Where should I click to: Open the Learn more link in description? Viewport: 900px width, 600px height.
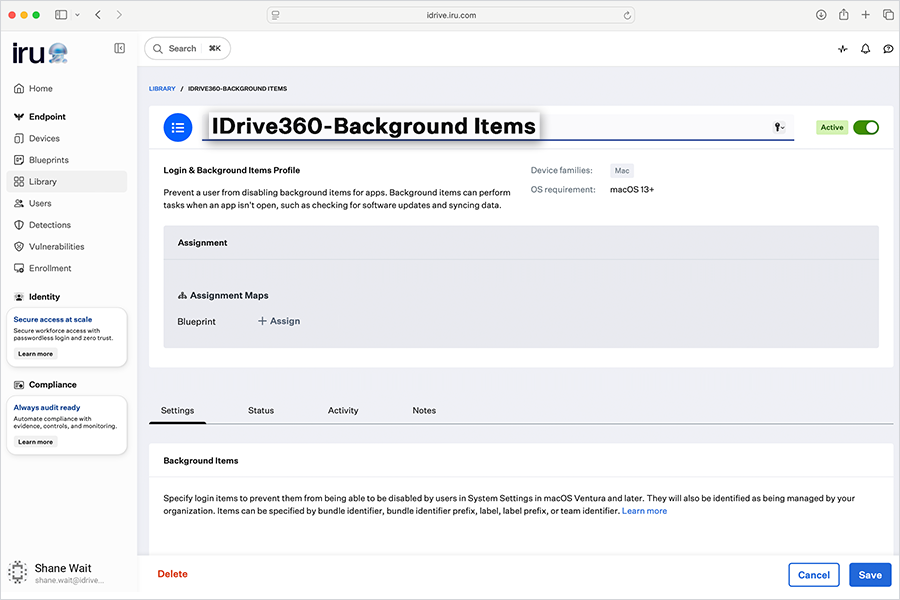[x=644, y=511]
